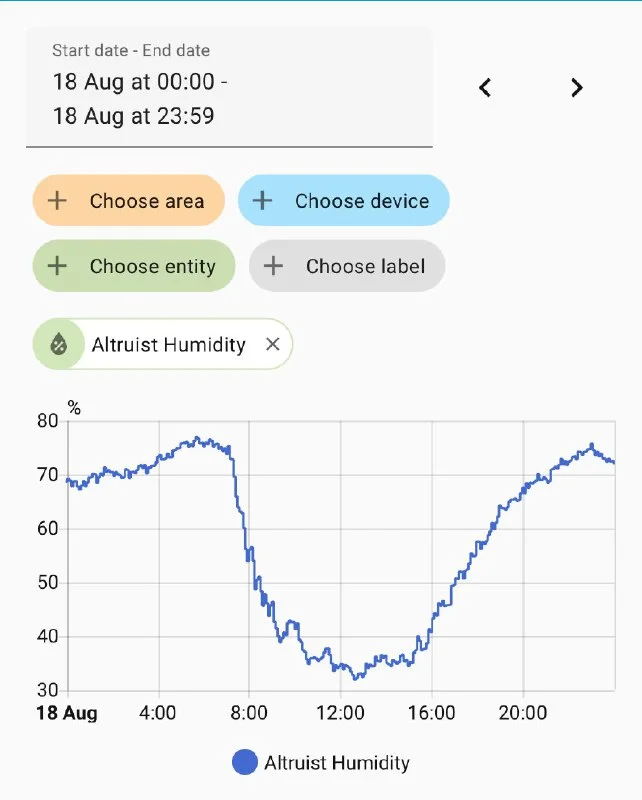642x800 pixels.
Task: Click the plus icon beside Choose area
Action: click(x=58, y=201)
